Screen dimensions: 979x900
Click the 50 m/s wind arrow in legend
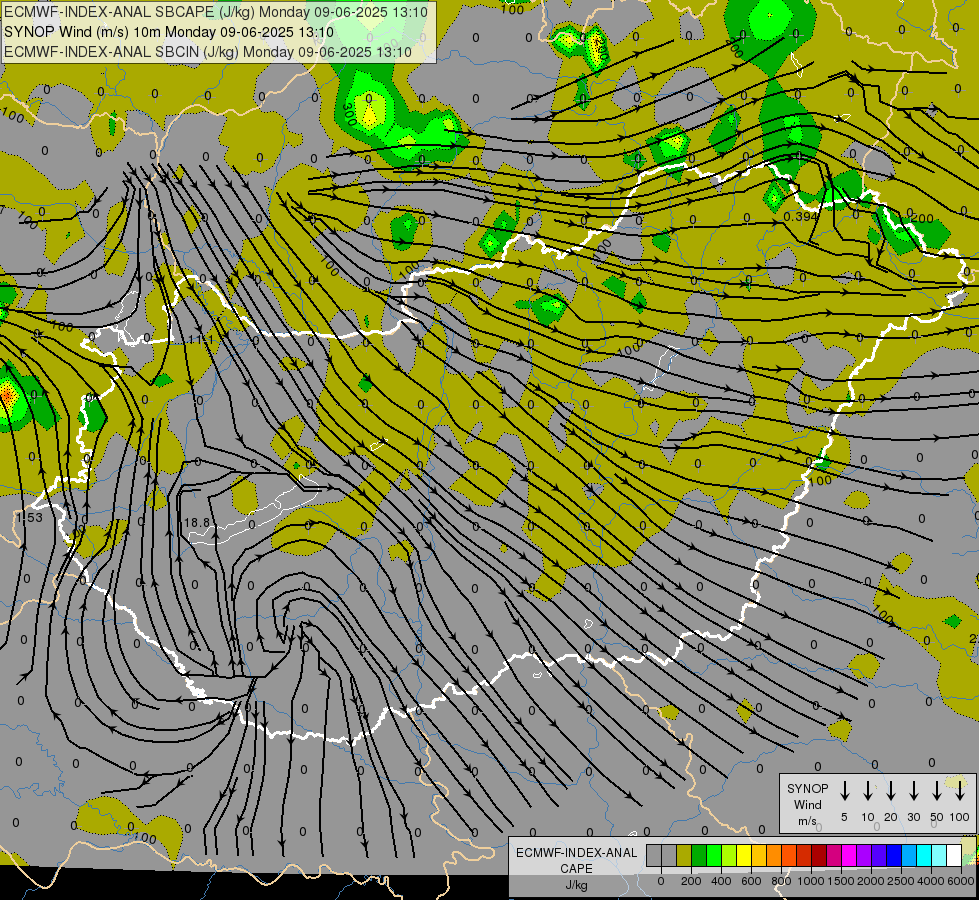pyautogui.click(x=937, y=790)
